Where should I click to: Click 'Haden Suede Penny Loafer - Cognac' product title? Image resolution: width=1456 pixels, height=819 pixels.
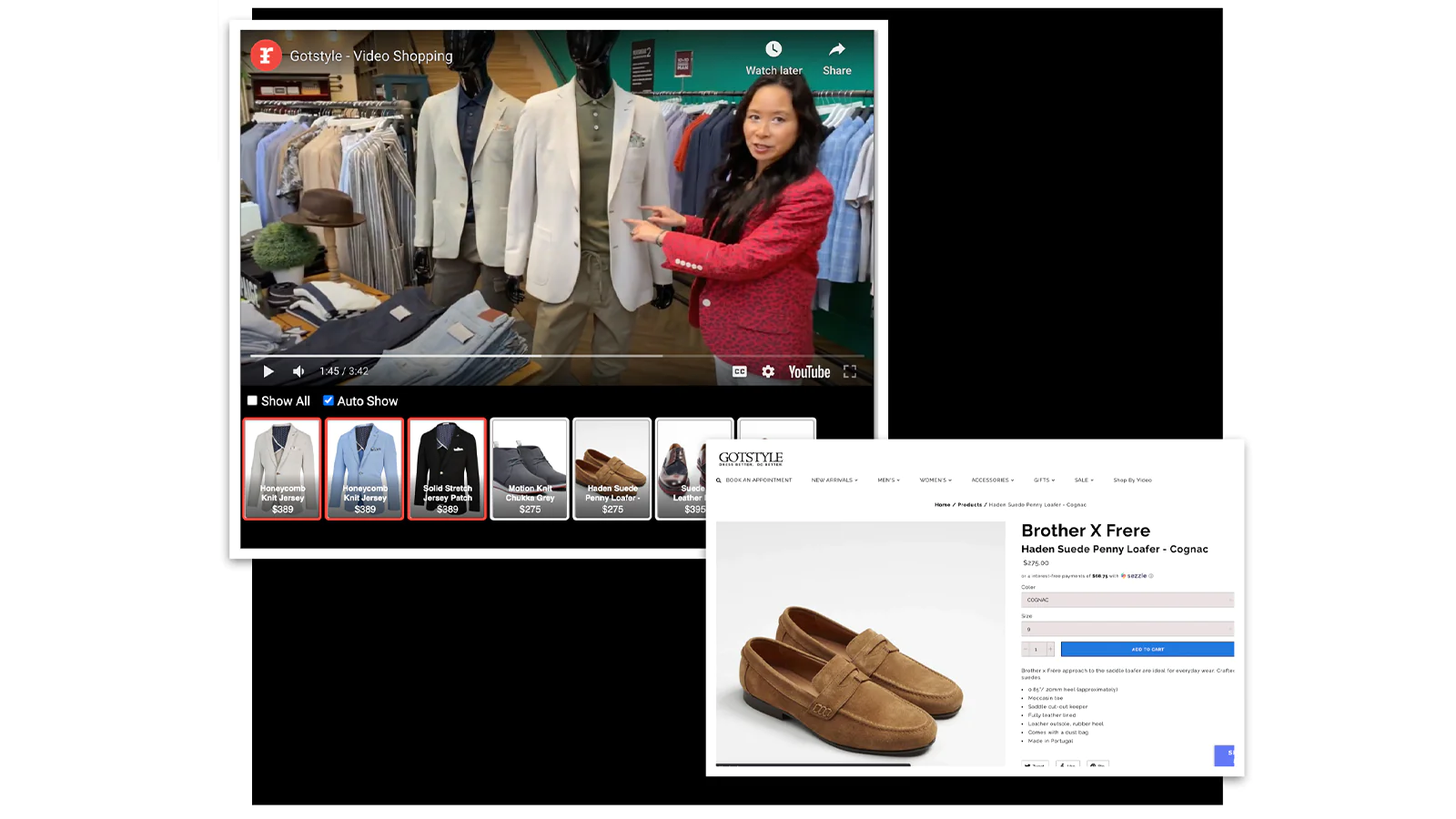click(1115, 550)
